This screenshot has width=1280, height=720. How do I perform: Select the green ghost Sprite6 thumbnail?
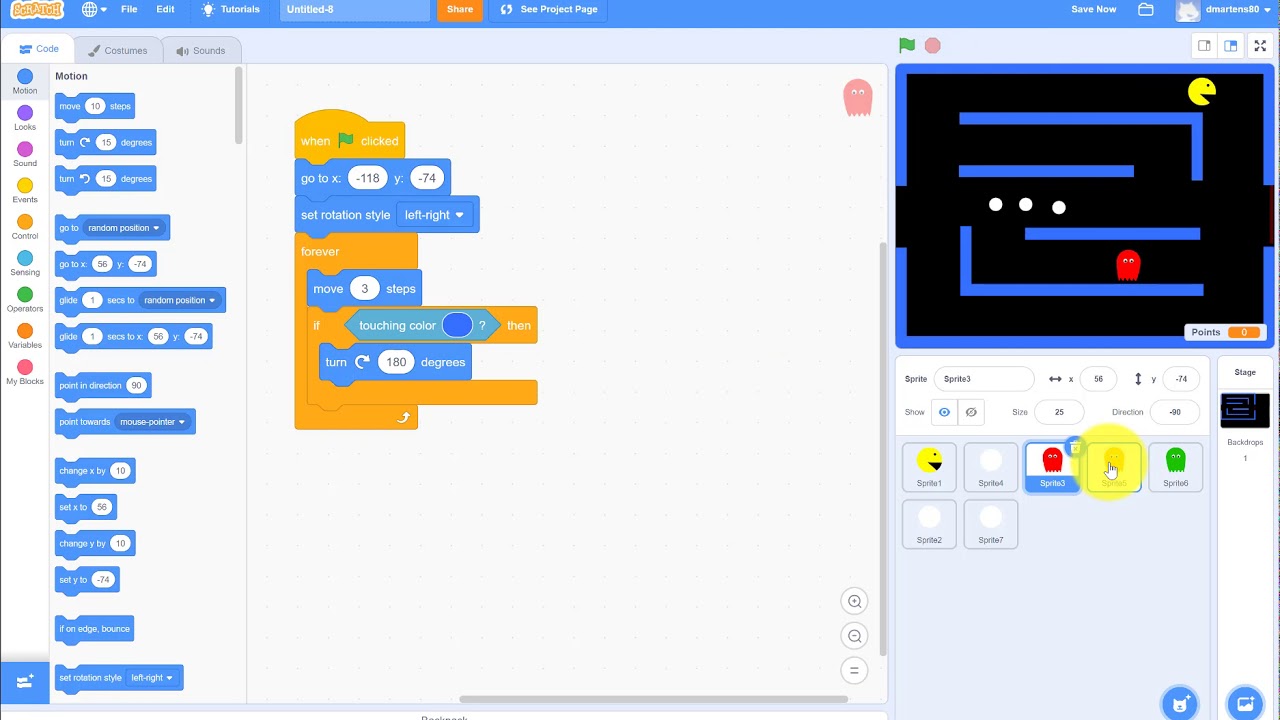[1176, 467]
